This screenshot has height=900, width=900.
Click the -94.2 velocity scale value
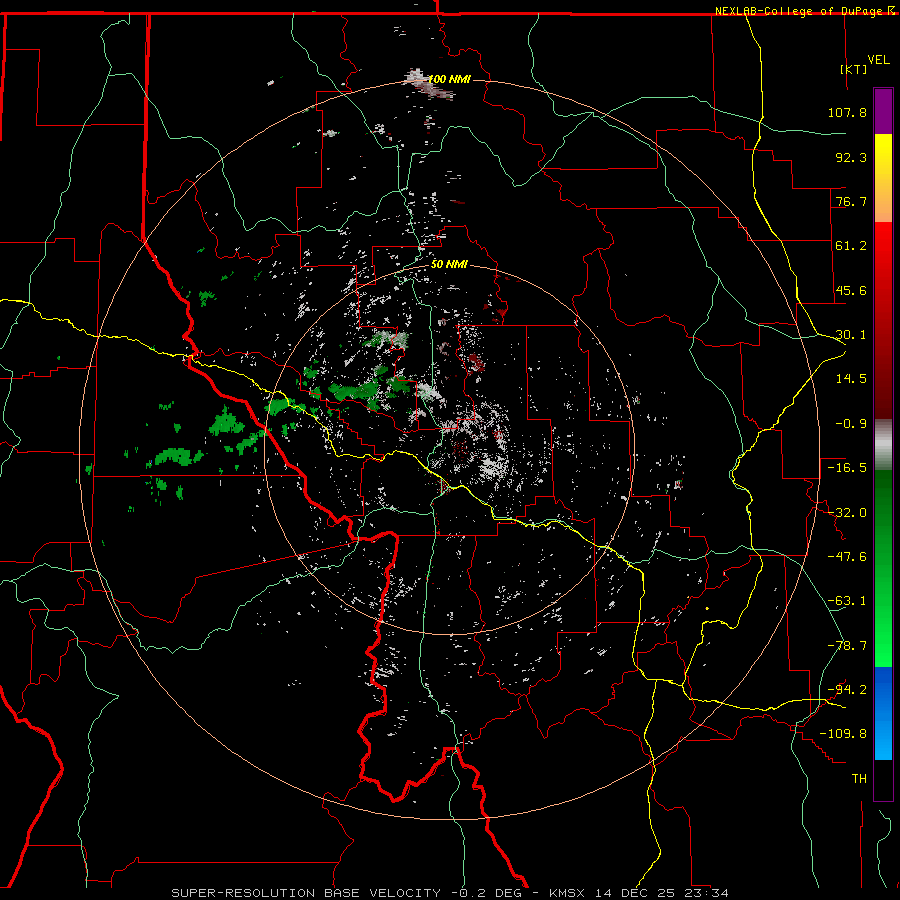[847, 690]
